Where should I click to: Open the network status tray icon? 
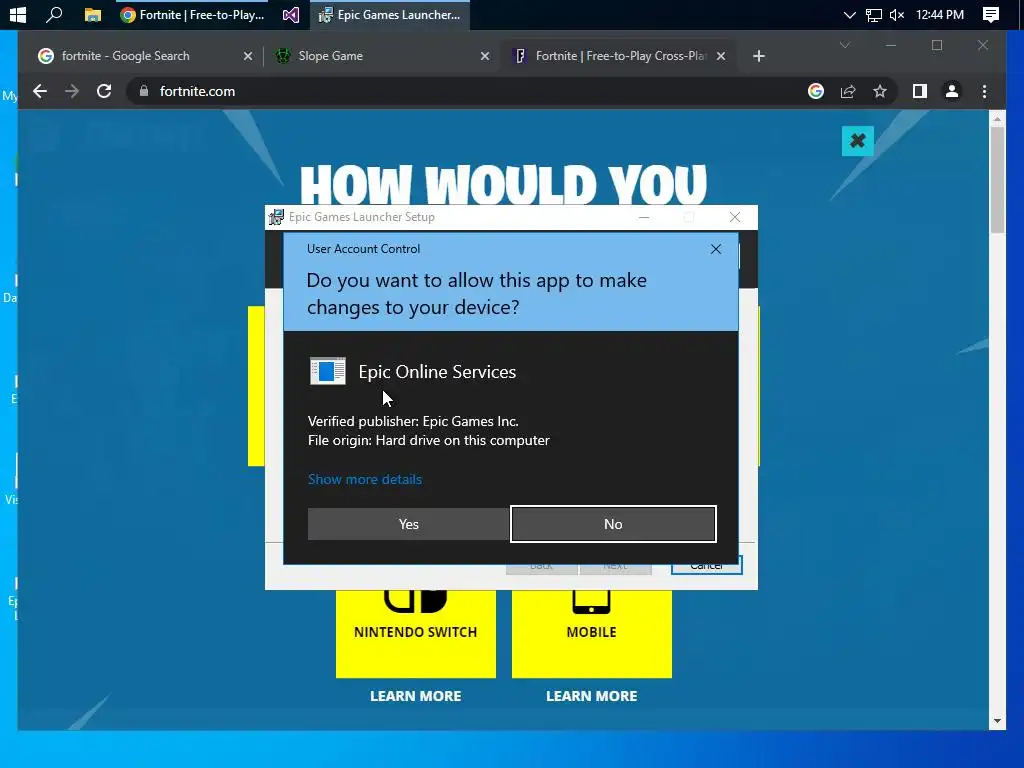(x=873, y=14)
